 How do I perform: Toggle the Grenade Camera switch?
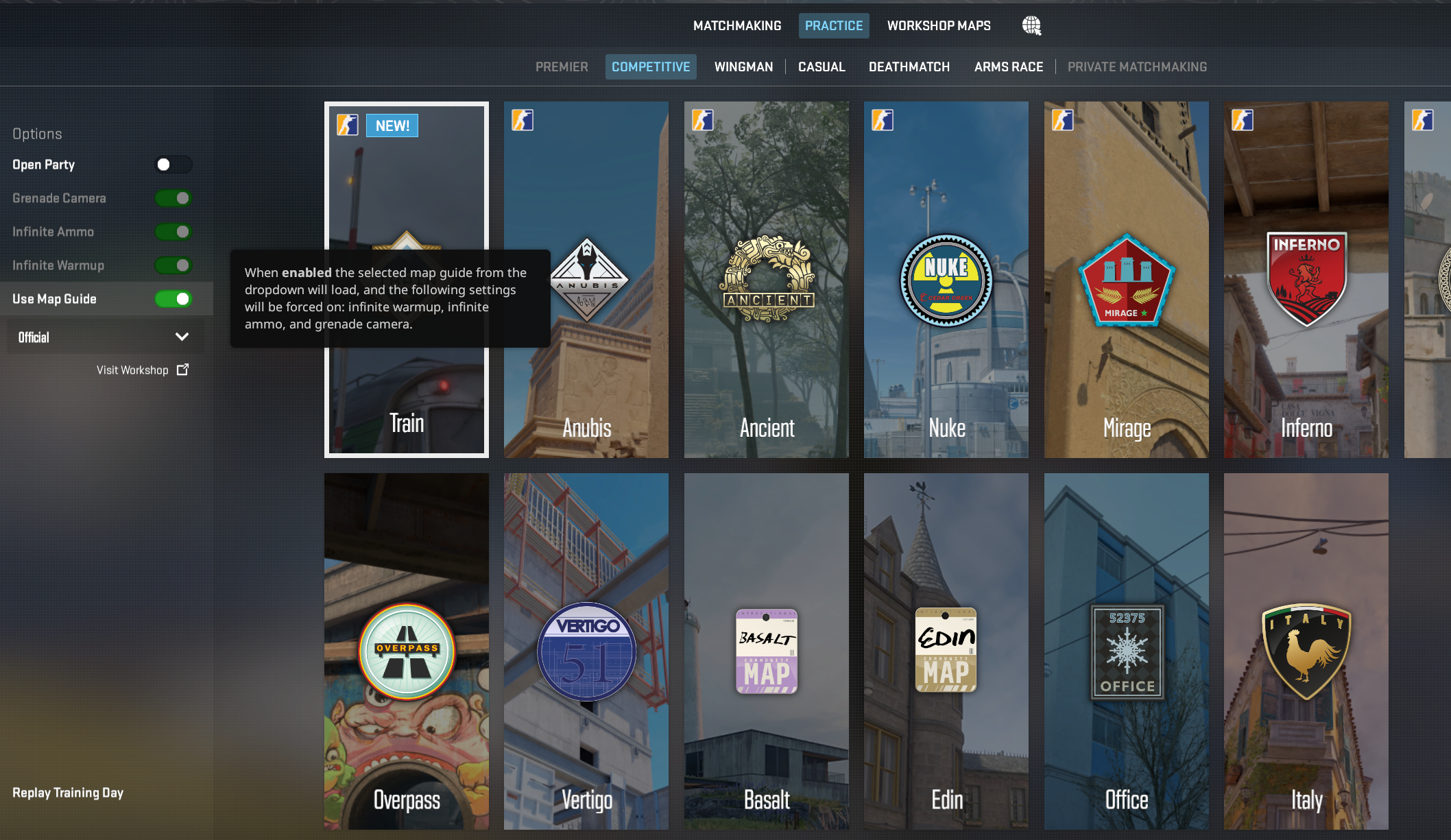pos(173,198)
